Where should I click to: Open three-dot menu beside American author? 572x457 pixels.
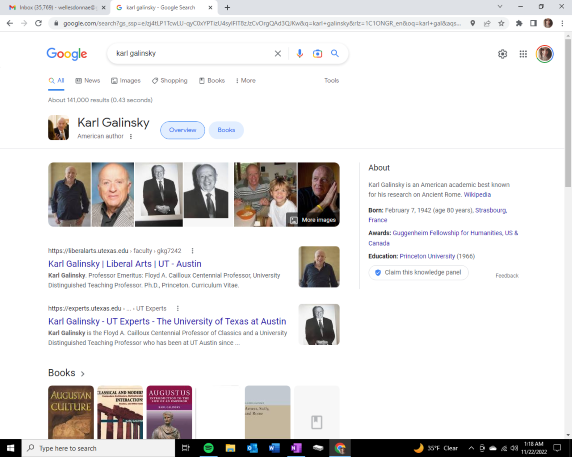pyautogui.click(x=131, y=136)
